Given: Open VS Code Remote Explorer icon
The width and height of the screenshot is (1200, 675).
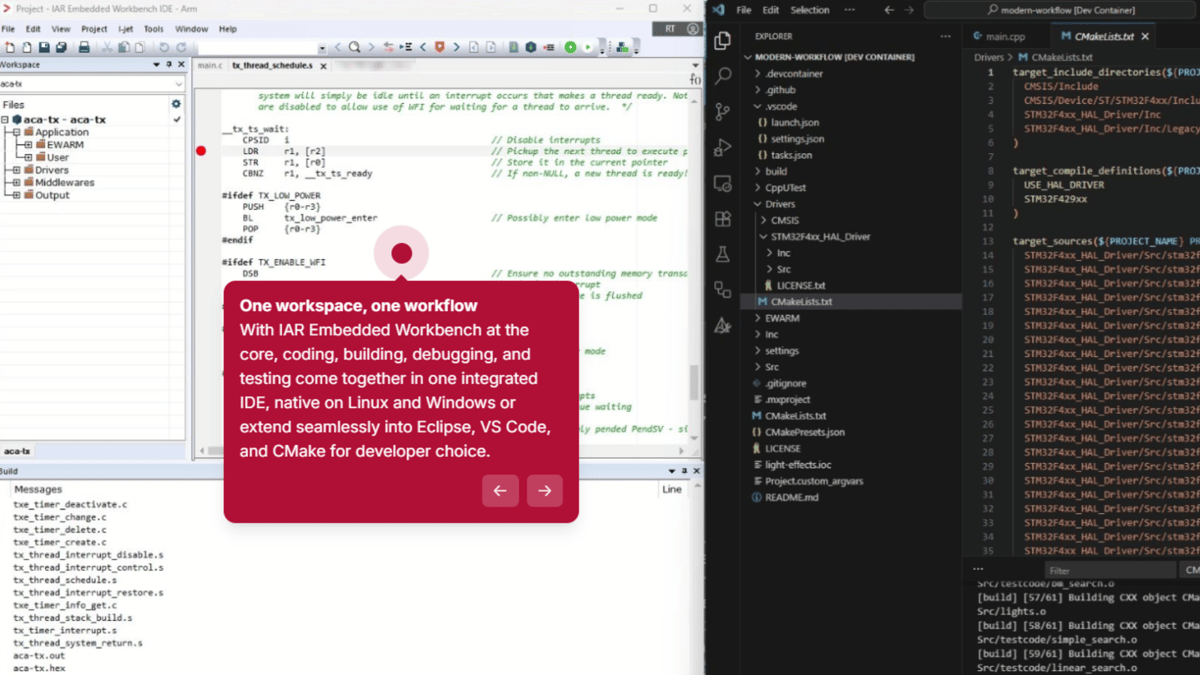Looking at the screenshot, I should pyautogui.click(x=723, y=184).
